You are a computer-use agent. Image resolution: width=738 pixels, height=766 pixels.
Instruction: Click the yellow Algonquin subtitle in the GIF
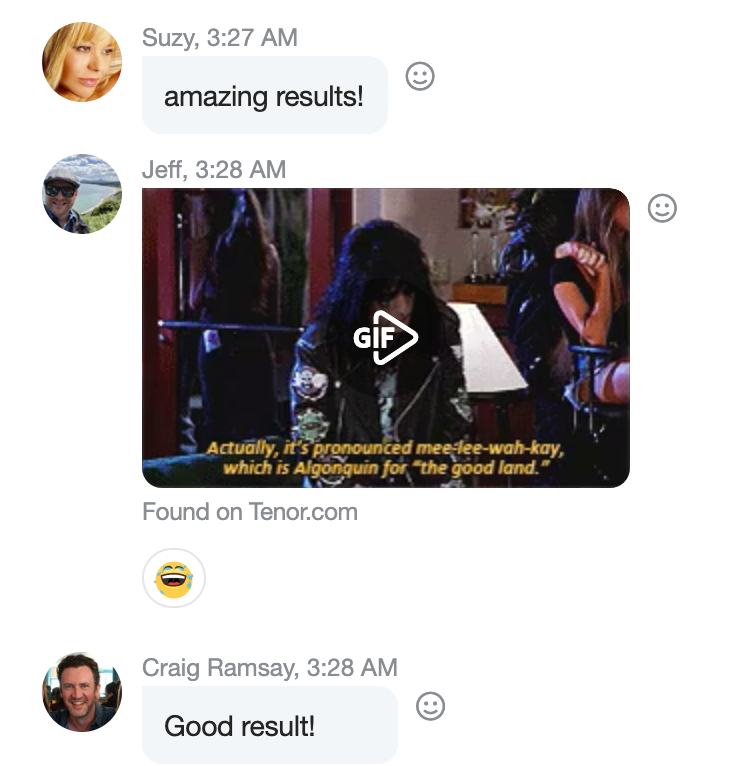point(385,458)
